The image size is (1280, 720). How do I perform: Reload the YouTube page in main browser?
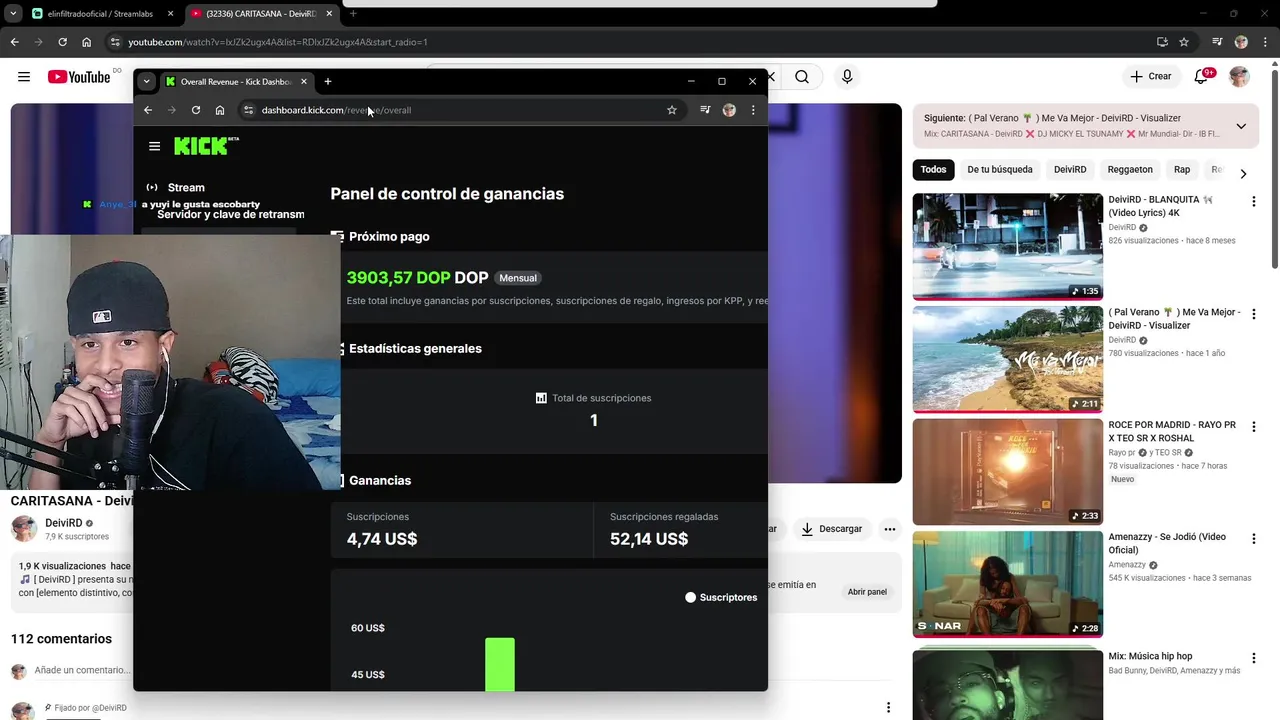pos(62,42)
